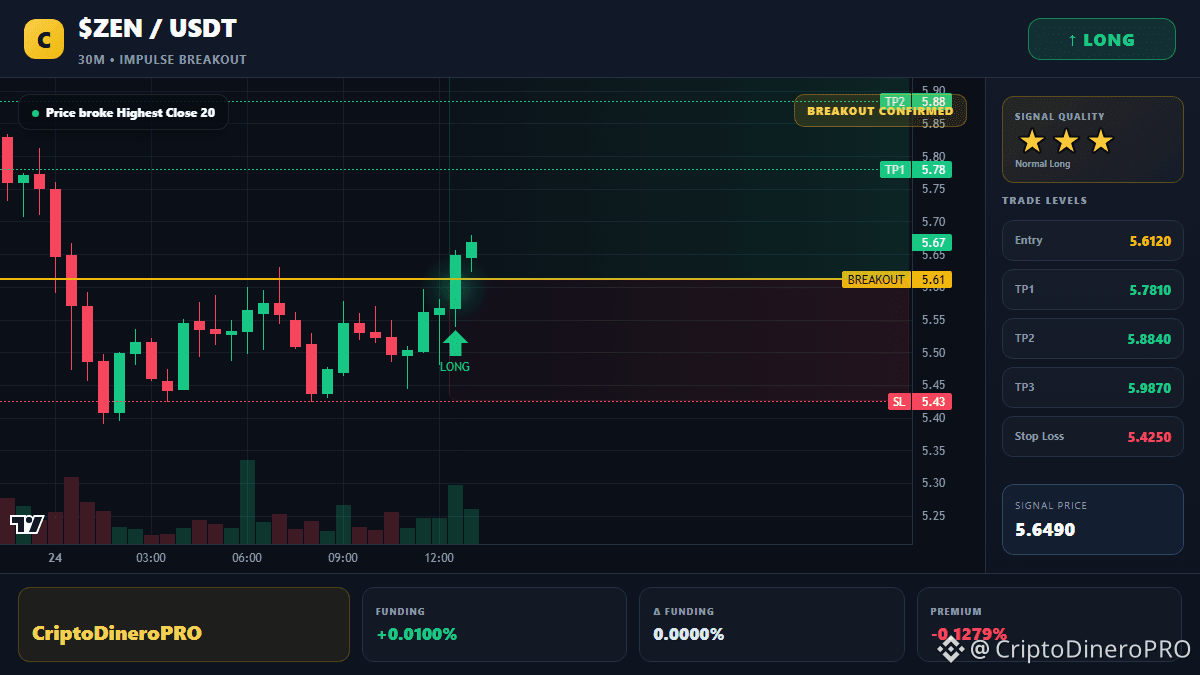
Task: Click the 12:00 time axis label
Action: click(x=439, y=558)
